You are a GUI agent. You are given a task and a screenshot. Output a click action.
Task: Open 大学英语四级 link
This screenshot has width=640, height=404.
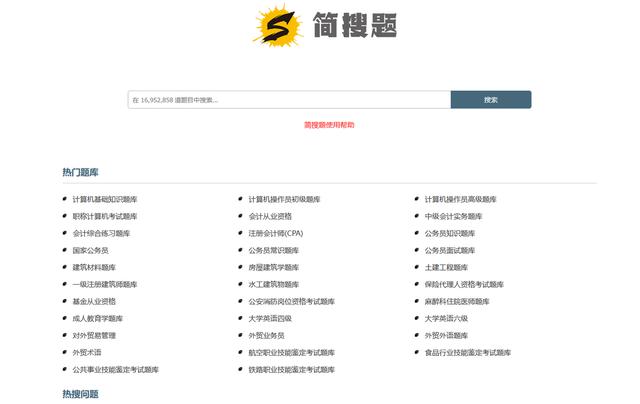pos(270,318)
